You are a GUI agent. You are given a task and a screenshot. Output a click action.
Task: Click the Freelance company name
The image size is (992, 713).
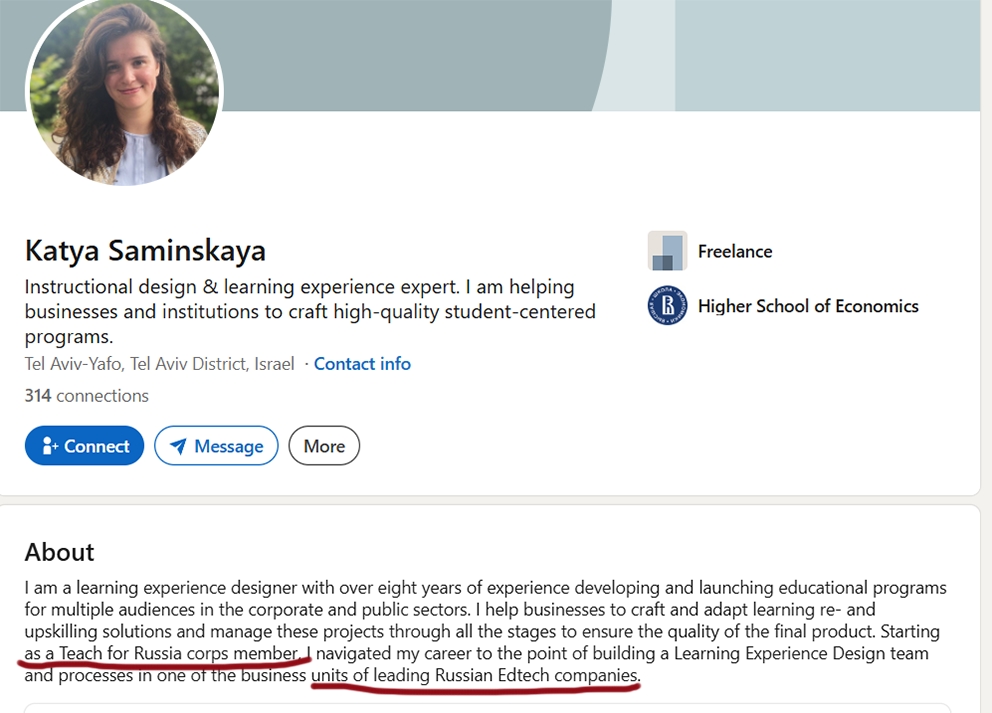[x=735, y=251]
